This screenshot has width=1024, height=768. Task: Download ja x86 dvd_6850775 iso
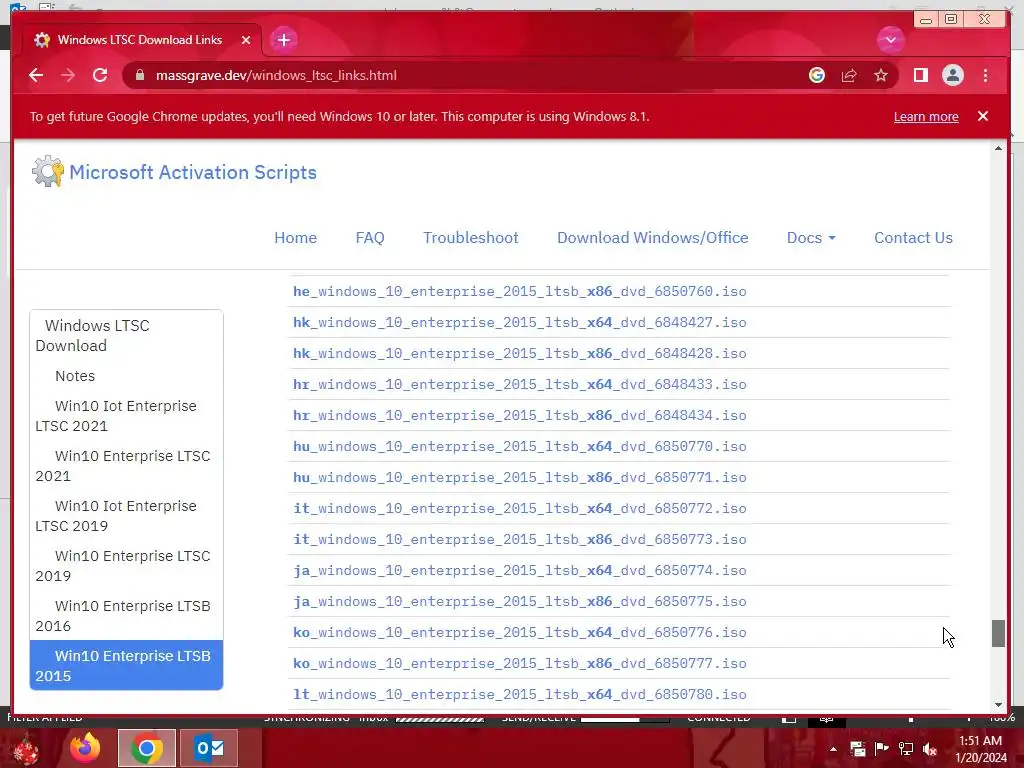pyautogui.click(x=520, y=601)
